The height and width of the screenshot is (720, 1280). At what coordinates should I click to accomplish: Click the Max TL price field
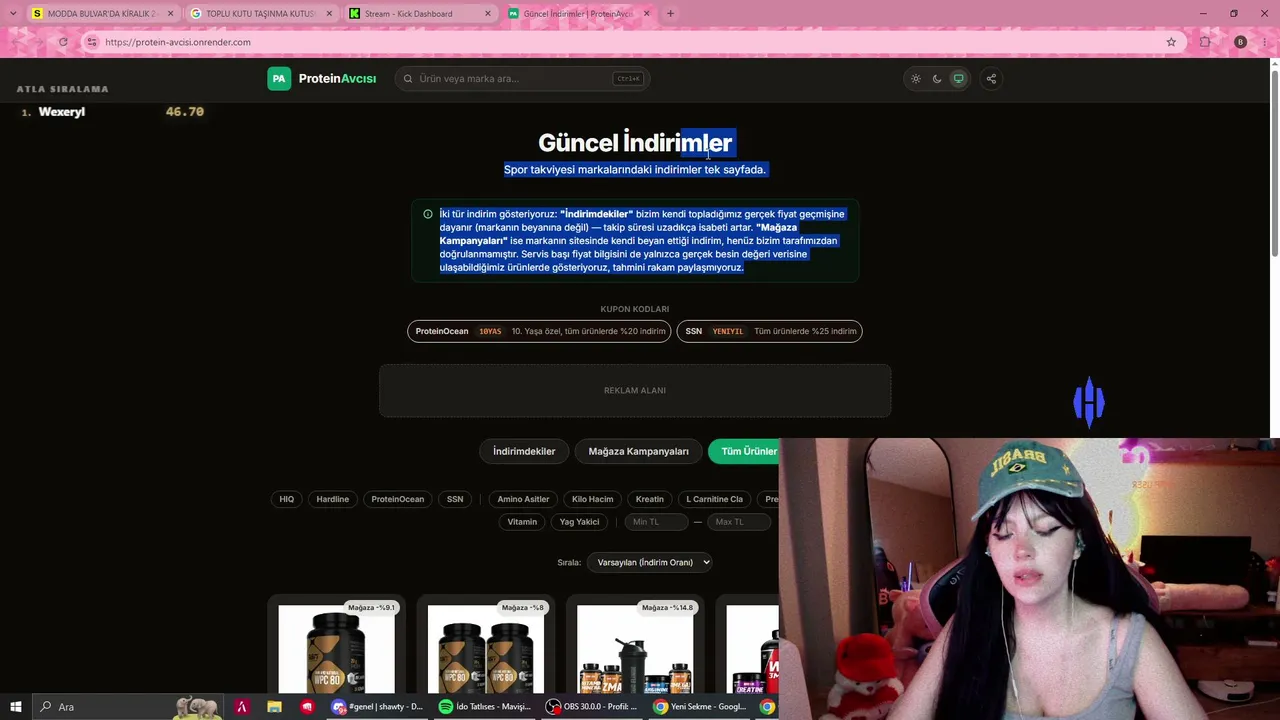[739, 522]
